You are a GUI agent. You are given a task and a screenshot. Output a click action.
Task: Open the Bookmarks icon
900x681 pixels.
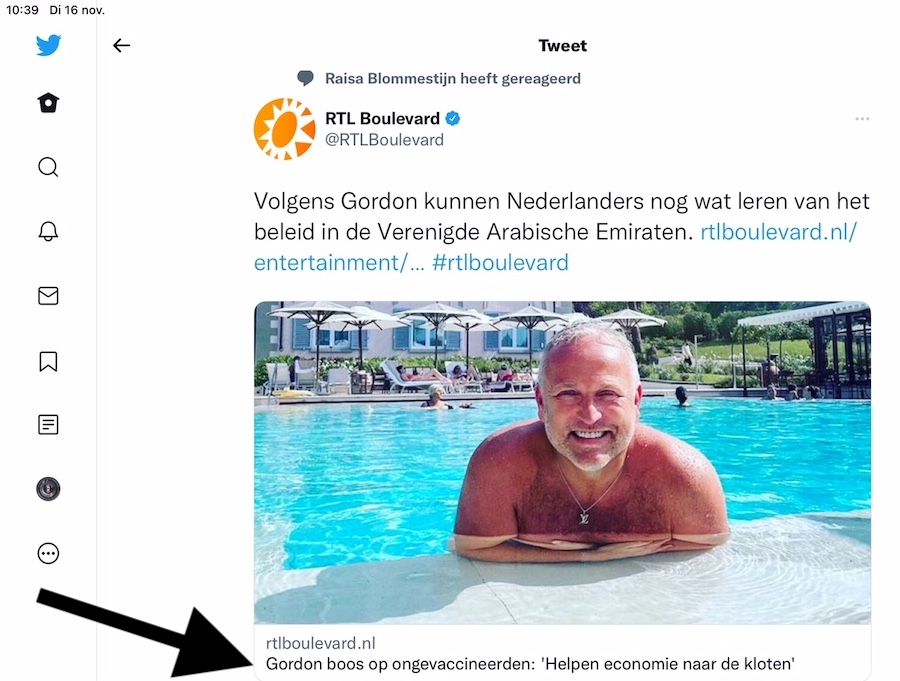48,362
